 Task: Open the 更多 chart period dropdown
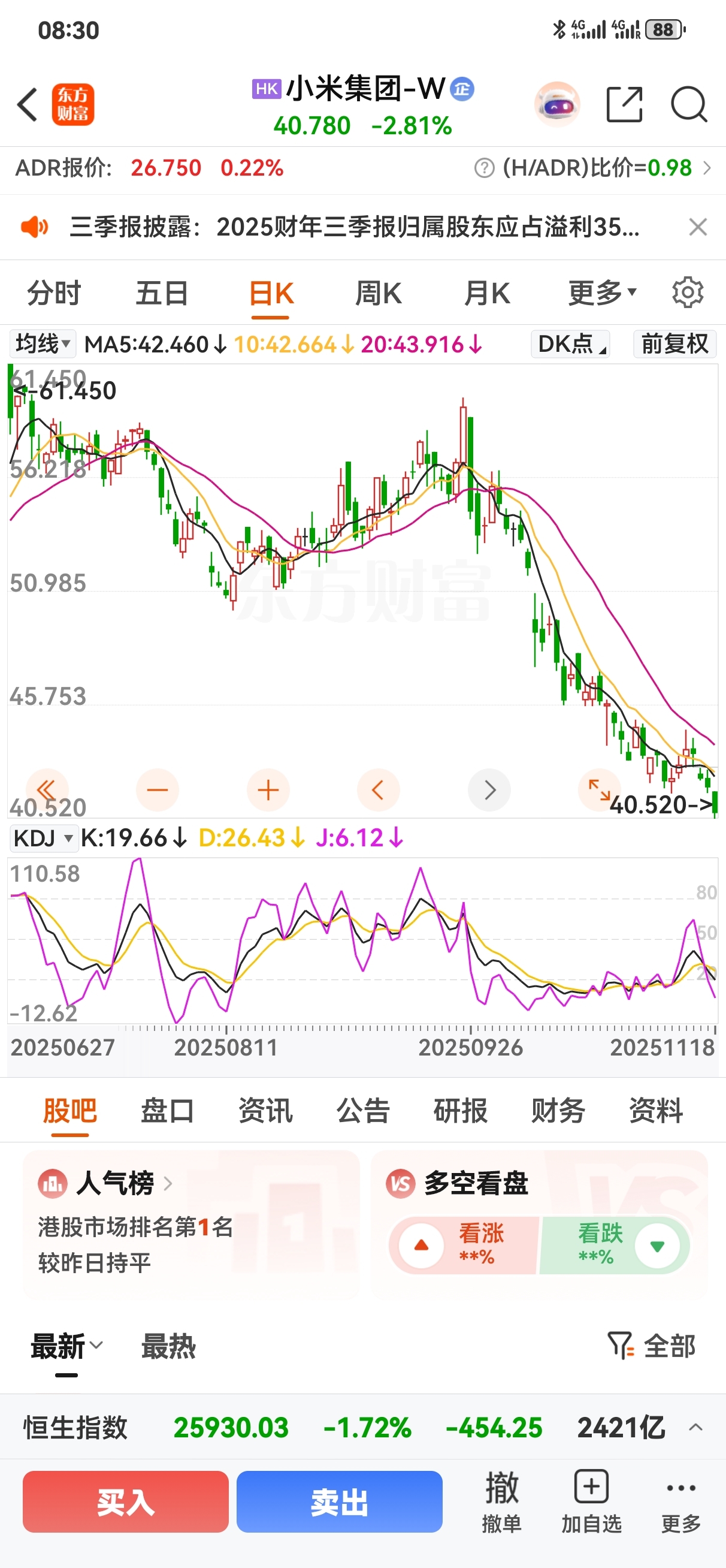[x=603, y=293]
